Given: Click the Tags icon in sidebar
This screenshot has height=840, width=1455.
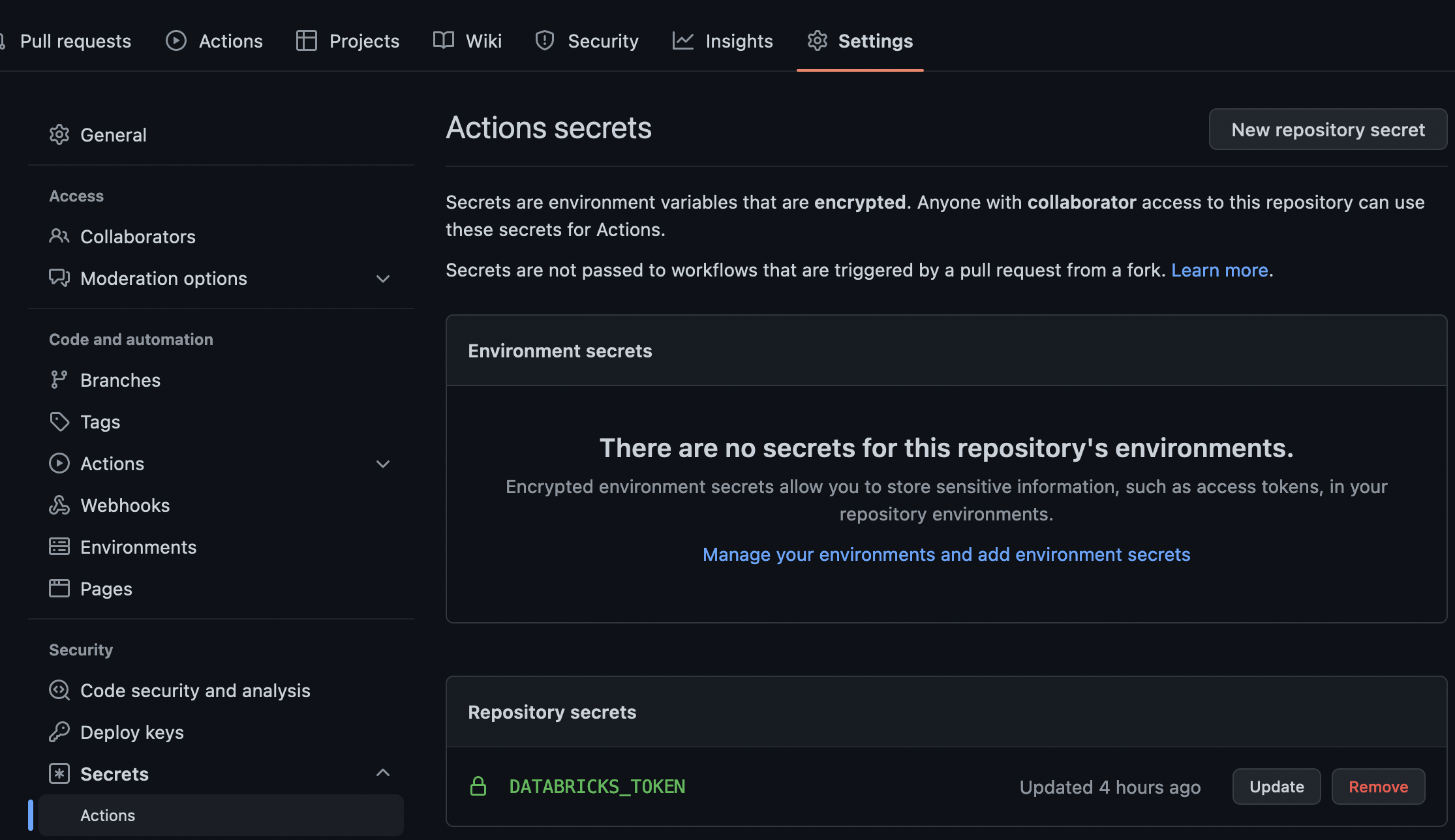Looking at the screenshot, I should pyautogui.click(x=59, y=421).
